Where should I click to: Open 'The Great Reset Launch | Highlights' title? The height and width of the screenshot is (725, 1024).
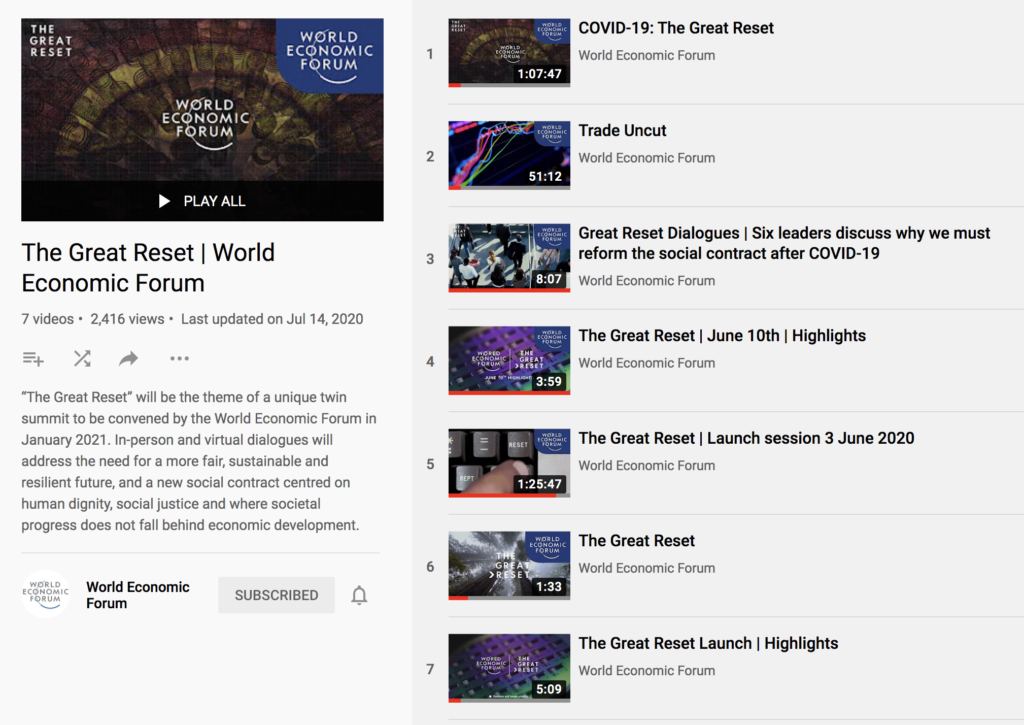[x=709, y=643]
